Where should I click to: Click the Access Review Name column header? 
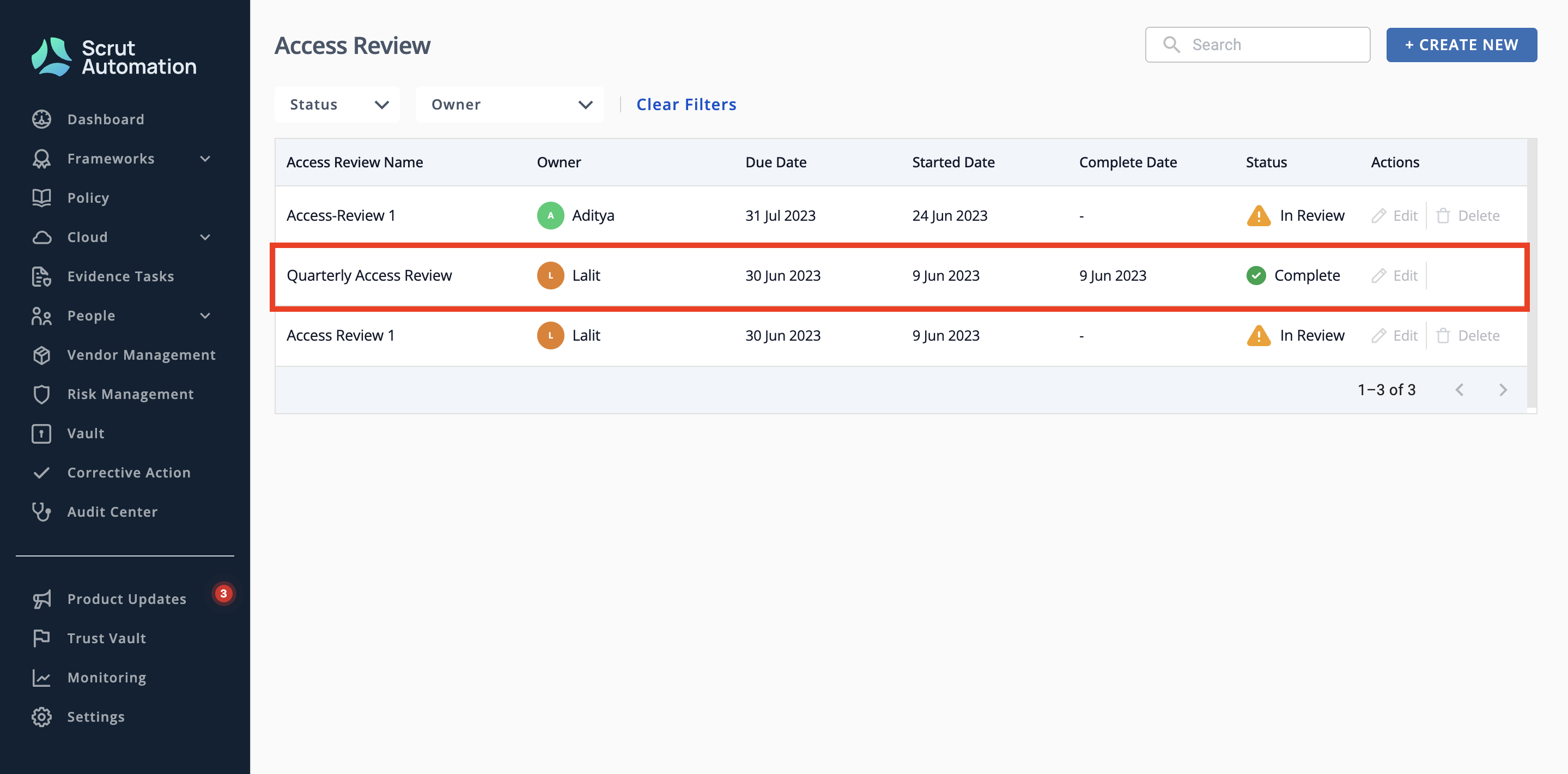(354, 162)
